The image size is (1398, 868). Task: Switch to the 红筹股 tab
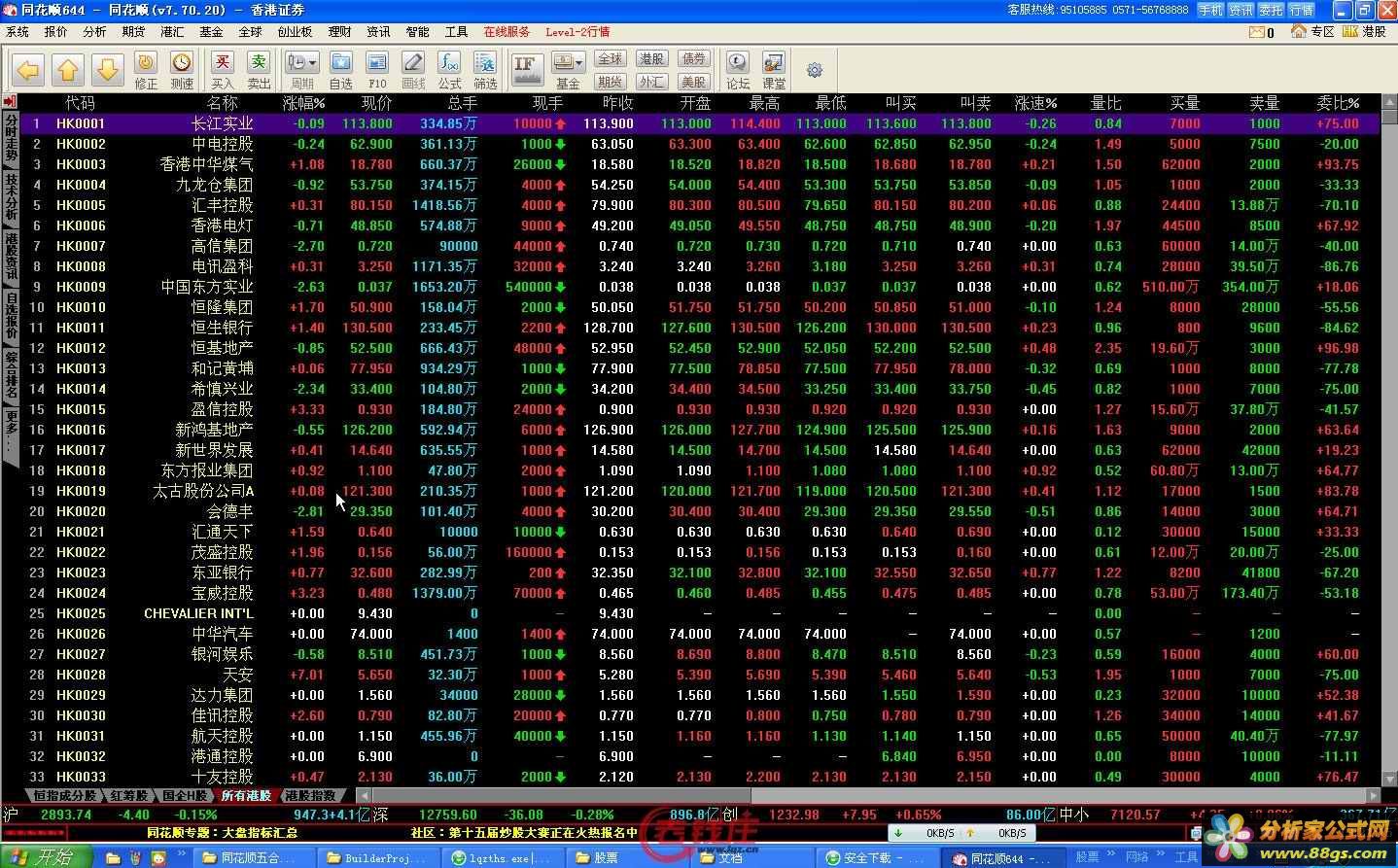pos(128,795)
